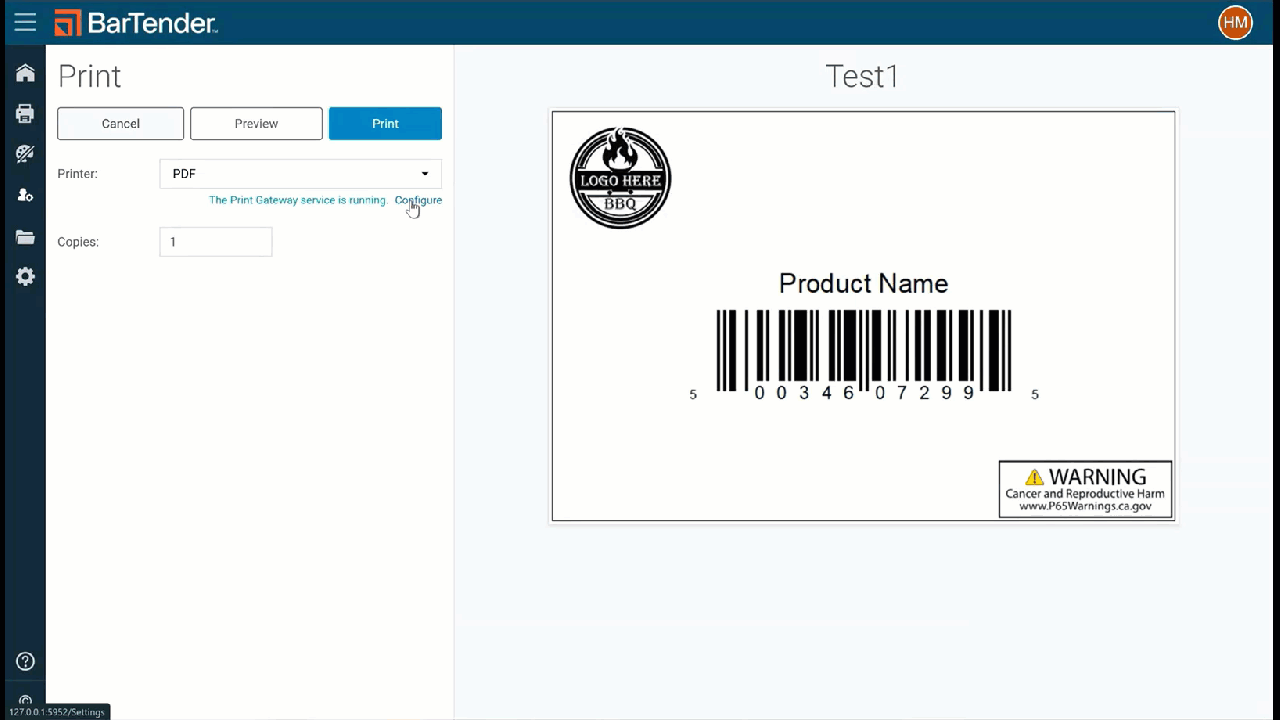Open the folder files sidebar icon
This screenshot has height=720, width=1280.
pyautogui.click(x=25, y=237)
